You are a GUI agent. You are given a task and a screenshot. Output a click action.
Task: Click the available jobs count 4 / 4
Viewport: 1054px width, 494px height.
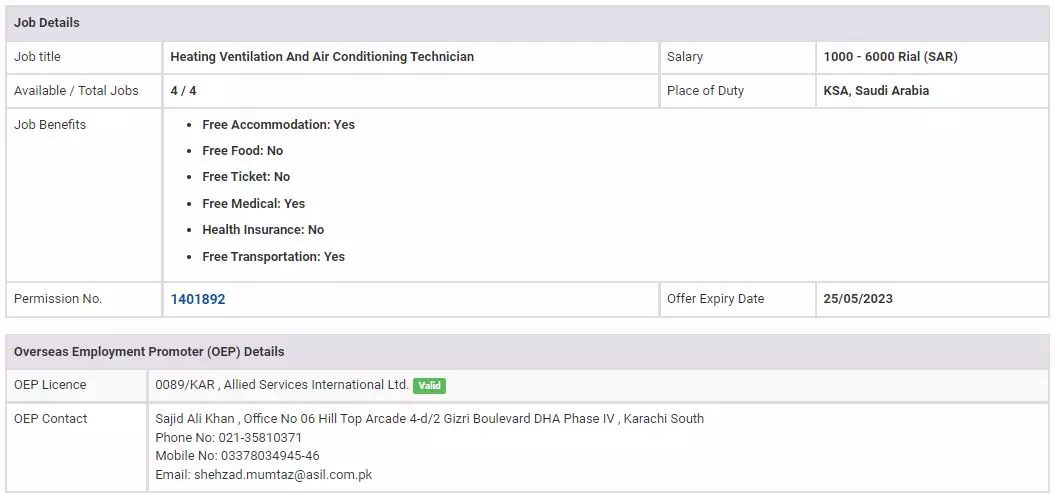coord(183,91)
